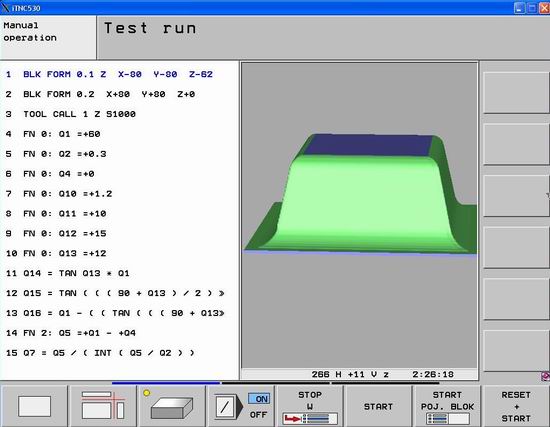The height and width of the screenshot is (427, 550).
Task: Click the blue soft-key row indicator bar
Action: point(166,383)
